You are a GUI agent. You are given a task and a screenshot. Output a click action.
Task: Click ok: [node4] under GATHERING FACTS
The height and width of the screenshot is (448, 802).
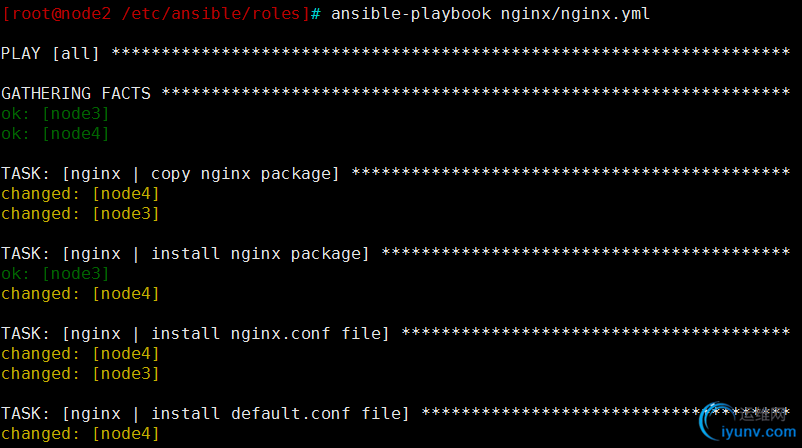click(x=55, y=133)
